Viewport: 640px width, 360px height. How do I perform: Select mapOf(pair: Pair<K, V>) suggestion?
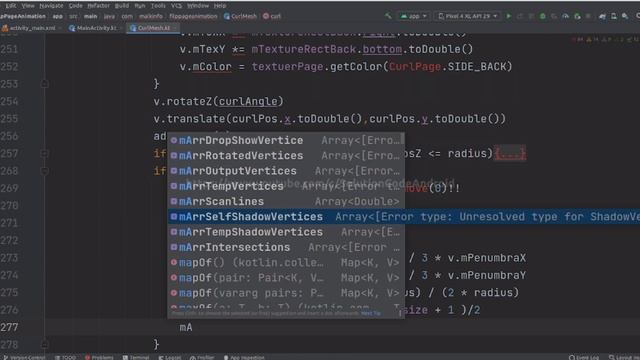coord(286,278)
